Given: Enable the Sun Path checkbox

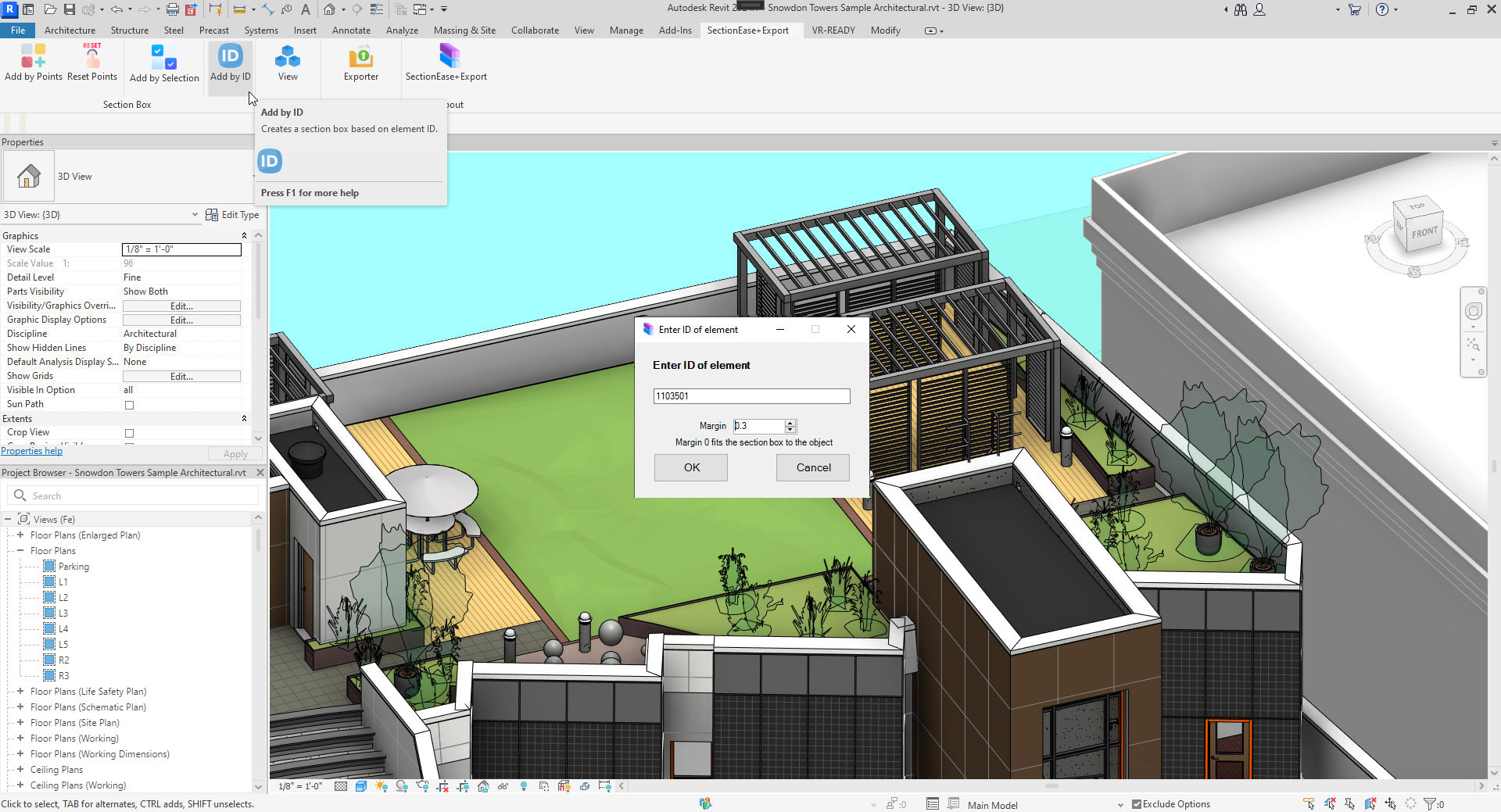Looking at the screenshot, I should pyautogui.click(x=130, y=405).
